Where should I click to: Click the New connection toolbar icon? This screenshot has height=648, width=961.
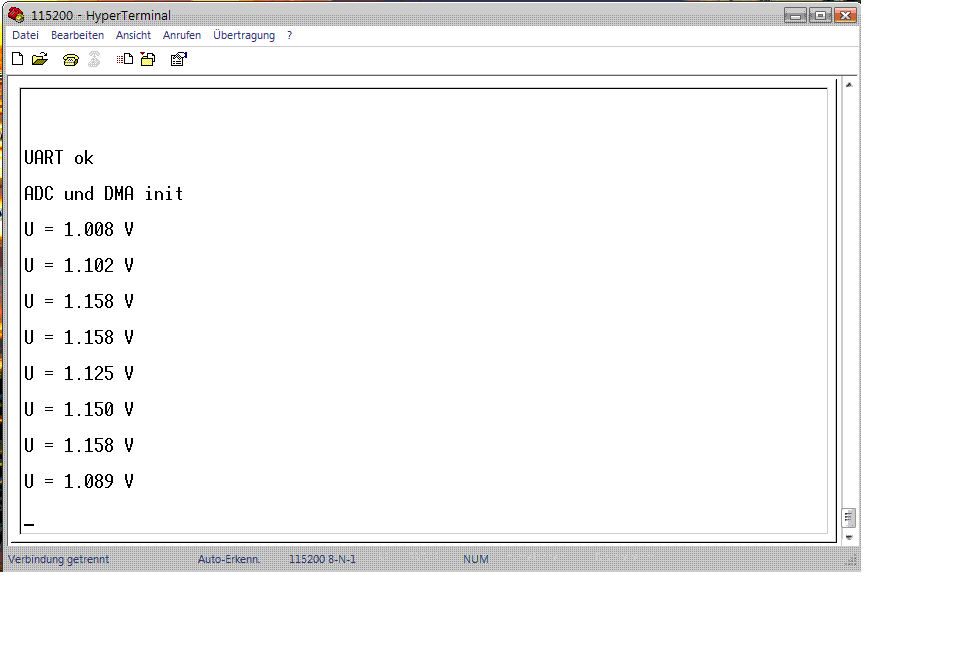(18, 59)
